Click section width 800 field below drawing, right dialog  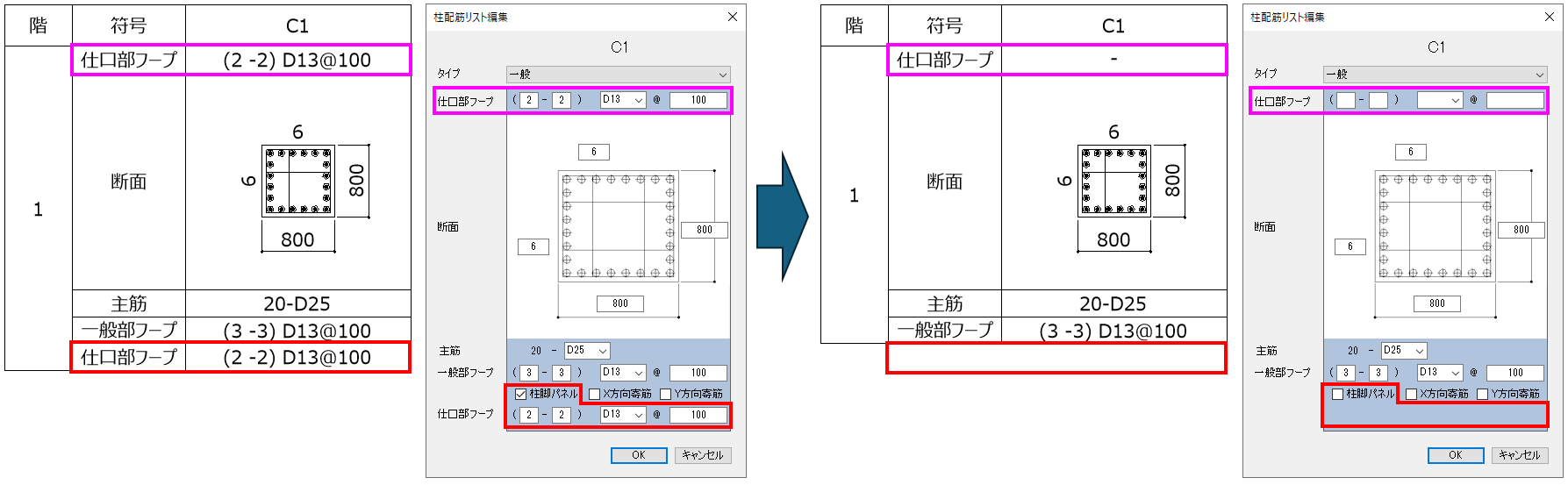(1437, 303)
